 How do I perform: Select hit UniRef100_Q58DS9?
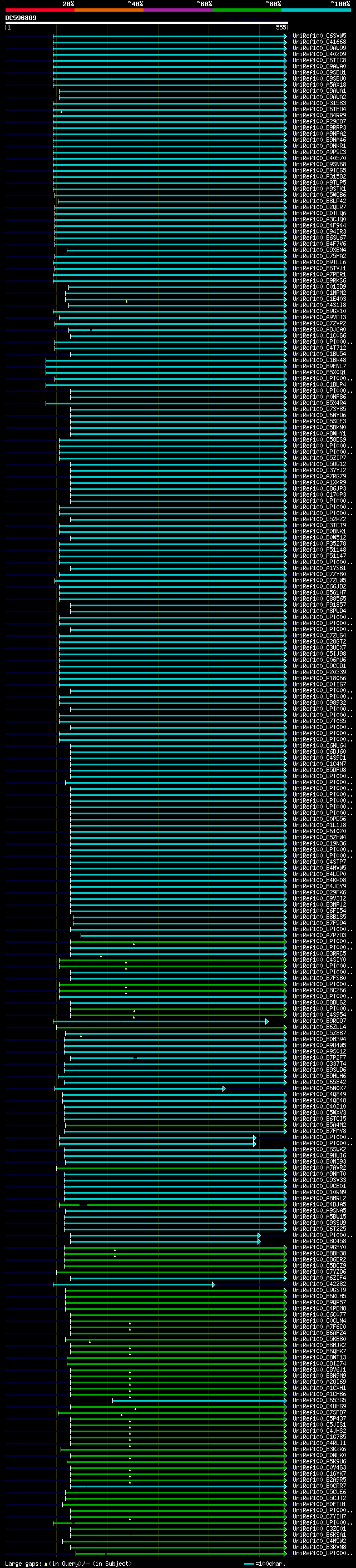tap(319, 439)
